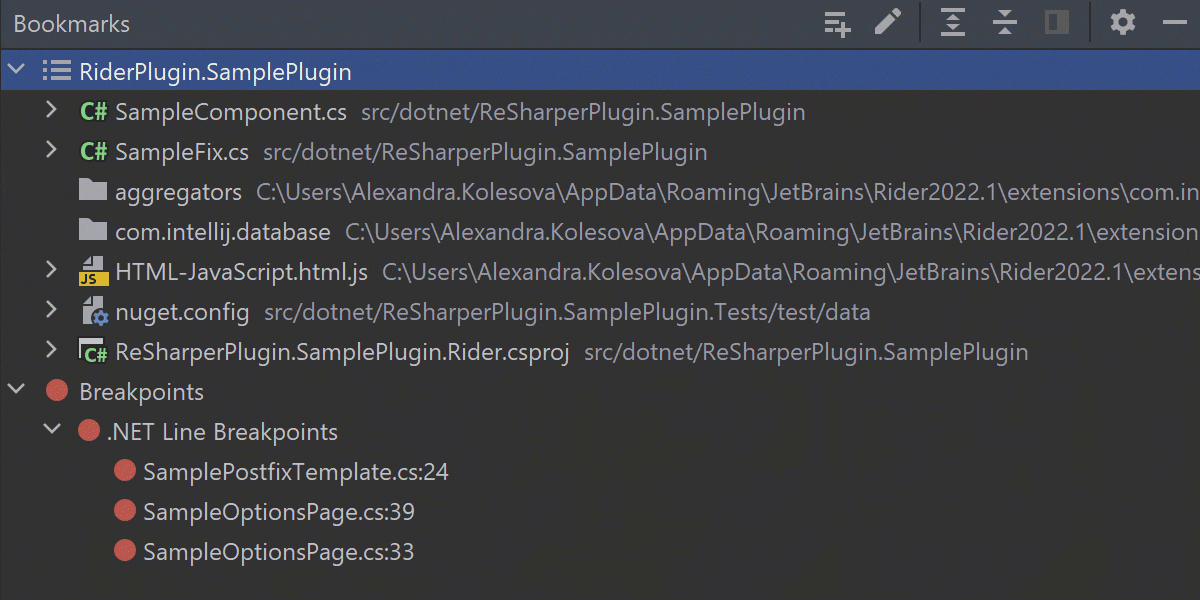
Task: Select the Bookmarks panel title
Action: click(x=71, y=23)
